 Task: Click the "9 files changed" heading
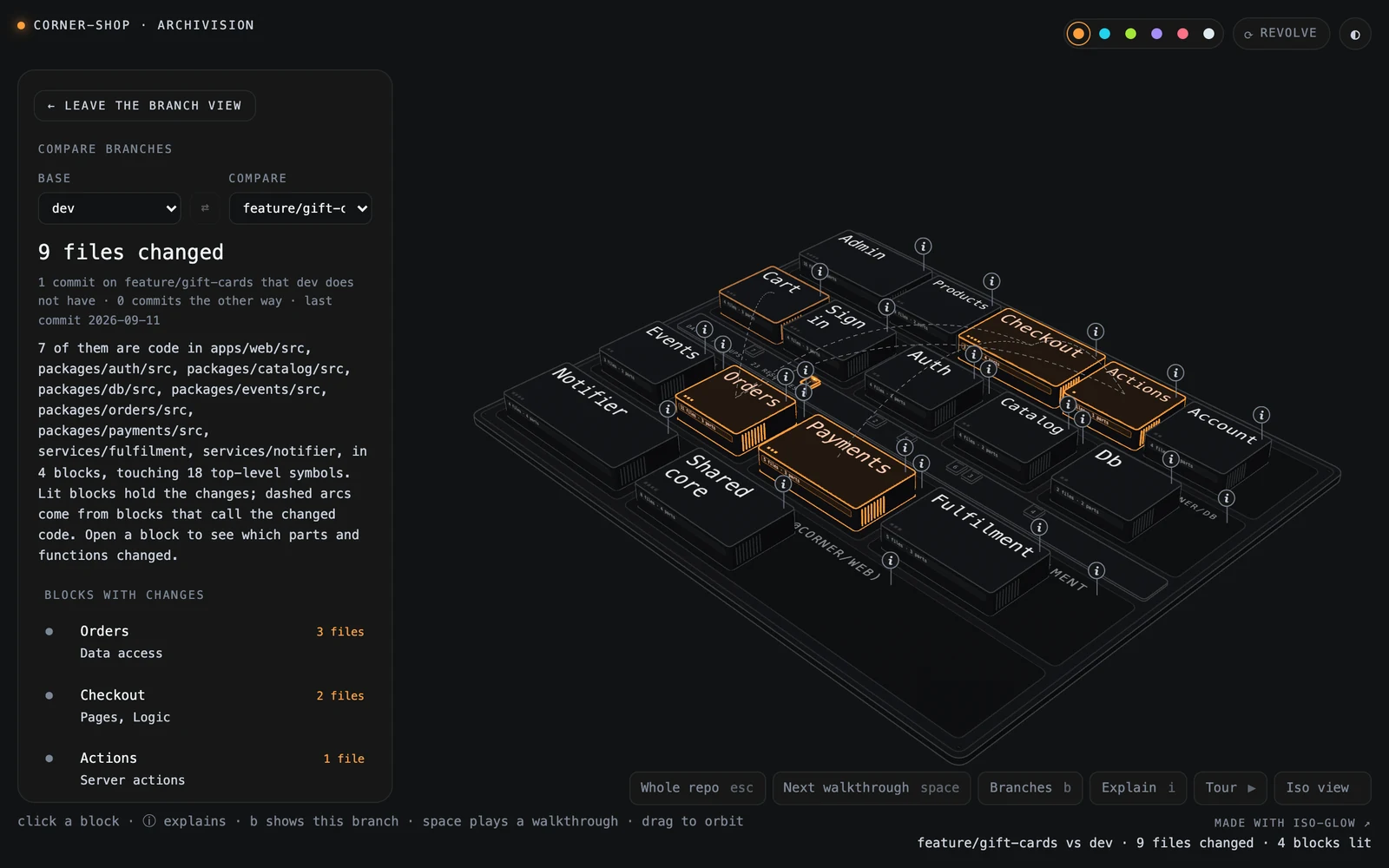(x=131, y=253)
